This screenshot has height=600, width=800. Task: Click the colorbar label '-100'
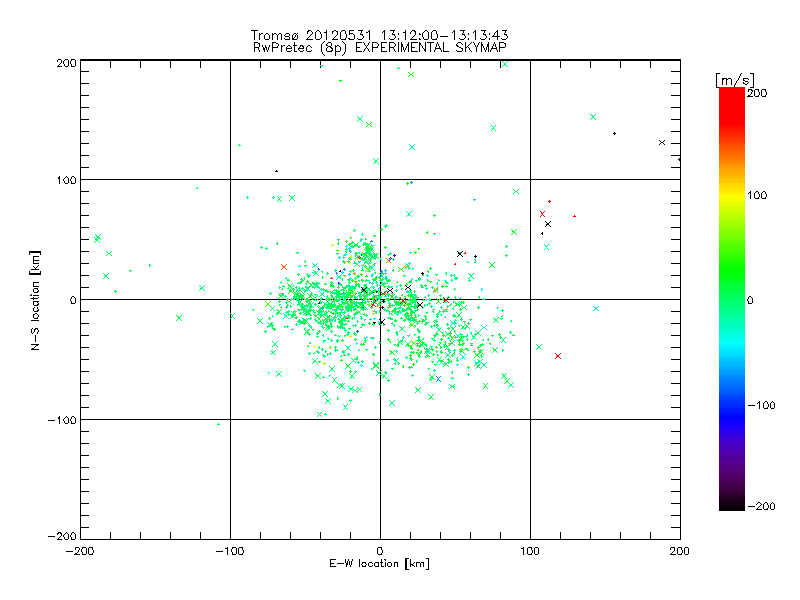click(761, 405)
